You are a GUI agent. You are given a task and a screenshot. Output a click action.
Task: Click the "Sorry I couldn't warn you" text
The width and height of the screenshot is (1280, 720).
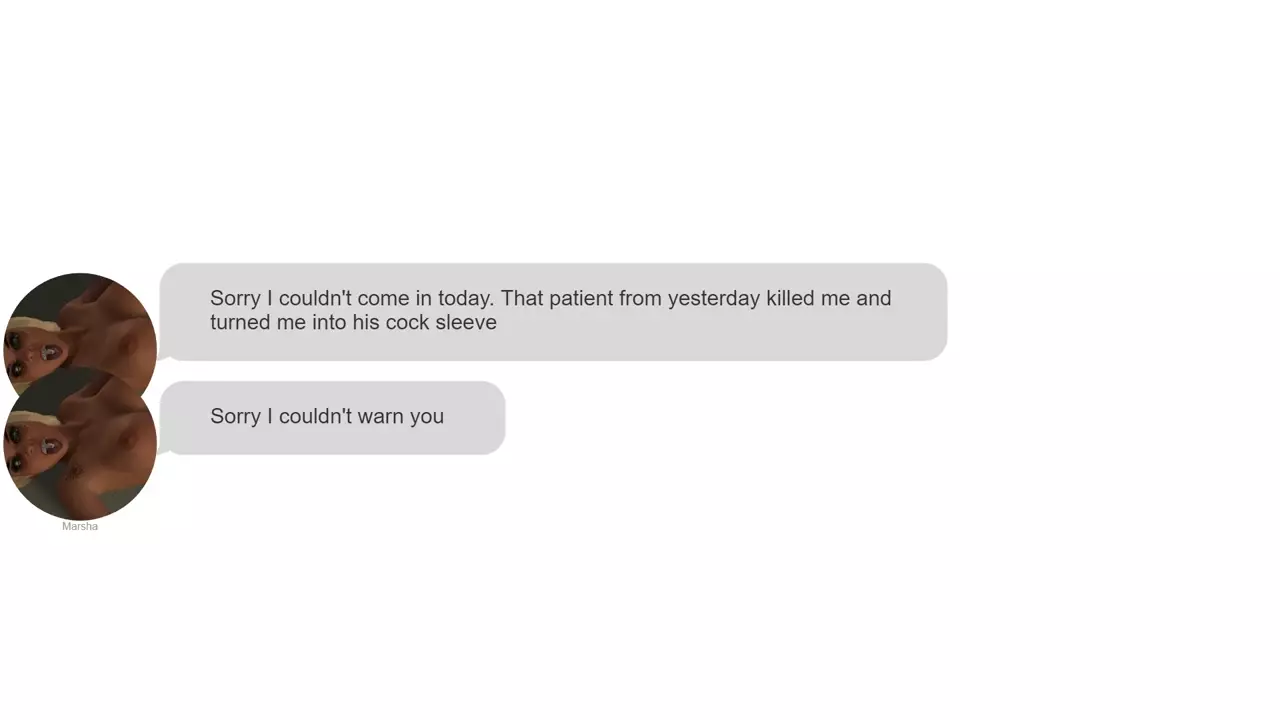point(327,416)
